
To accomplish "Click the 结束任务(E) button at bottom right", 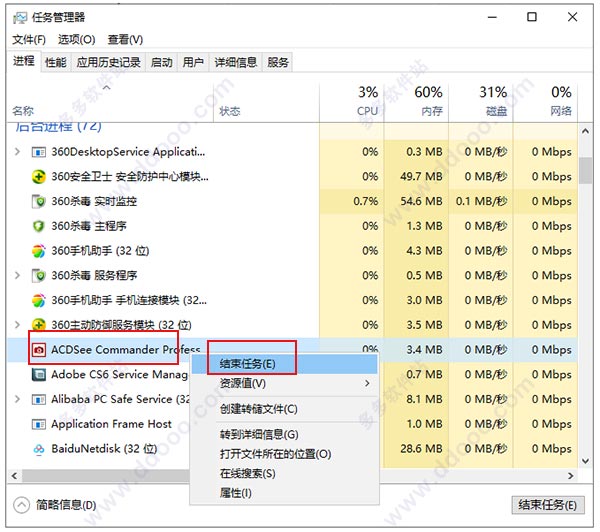I will tap(547, 505).
